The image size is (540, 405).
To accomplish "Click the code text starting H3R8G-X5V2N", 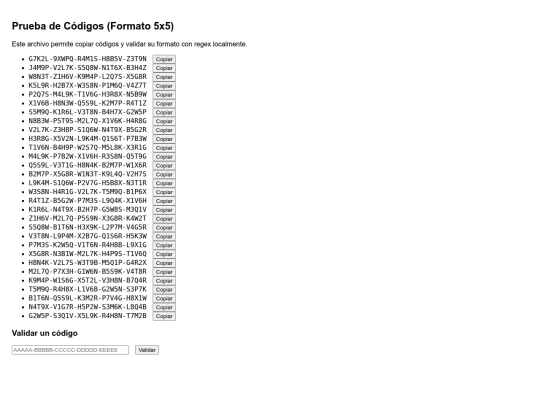I will click(x=87, y=139).
